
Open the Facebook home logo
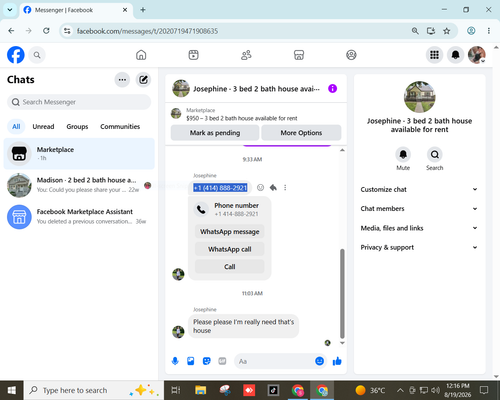(x=16, y=55)
